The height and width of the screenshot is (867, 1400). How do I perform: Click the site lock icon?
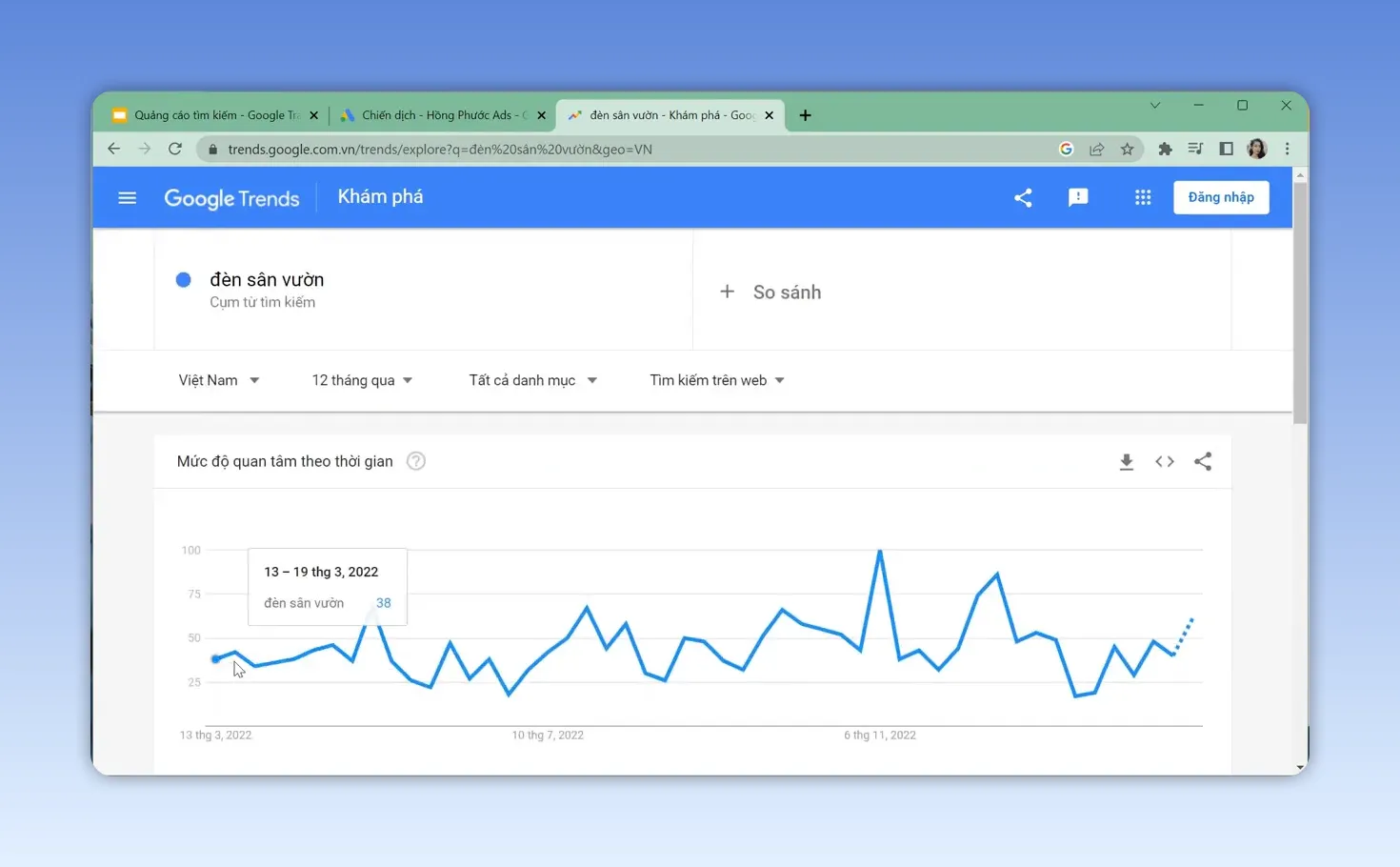coord(212,150)
